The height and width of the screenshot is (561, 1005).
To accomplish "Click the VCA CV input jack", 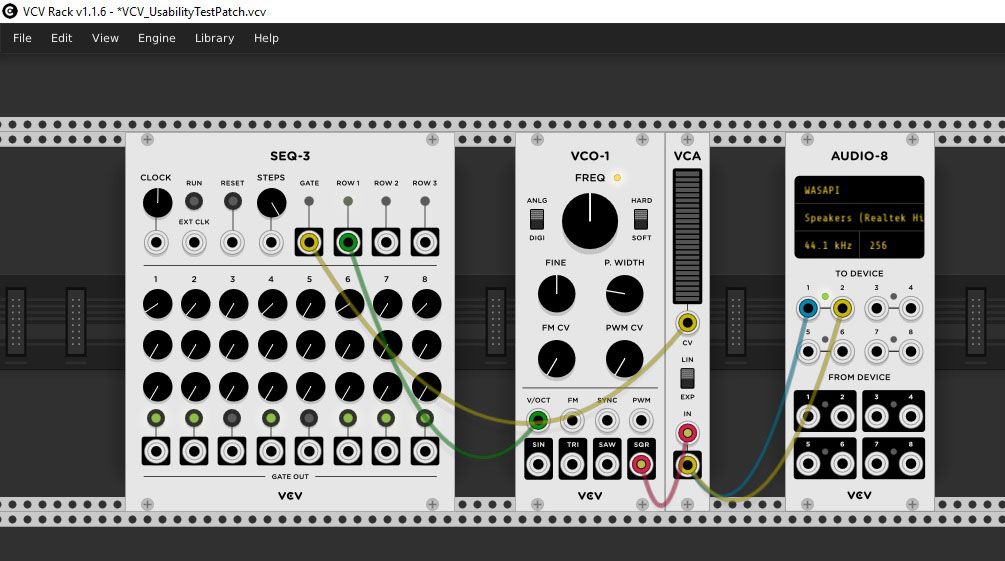I will [x=687, y=322].
